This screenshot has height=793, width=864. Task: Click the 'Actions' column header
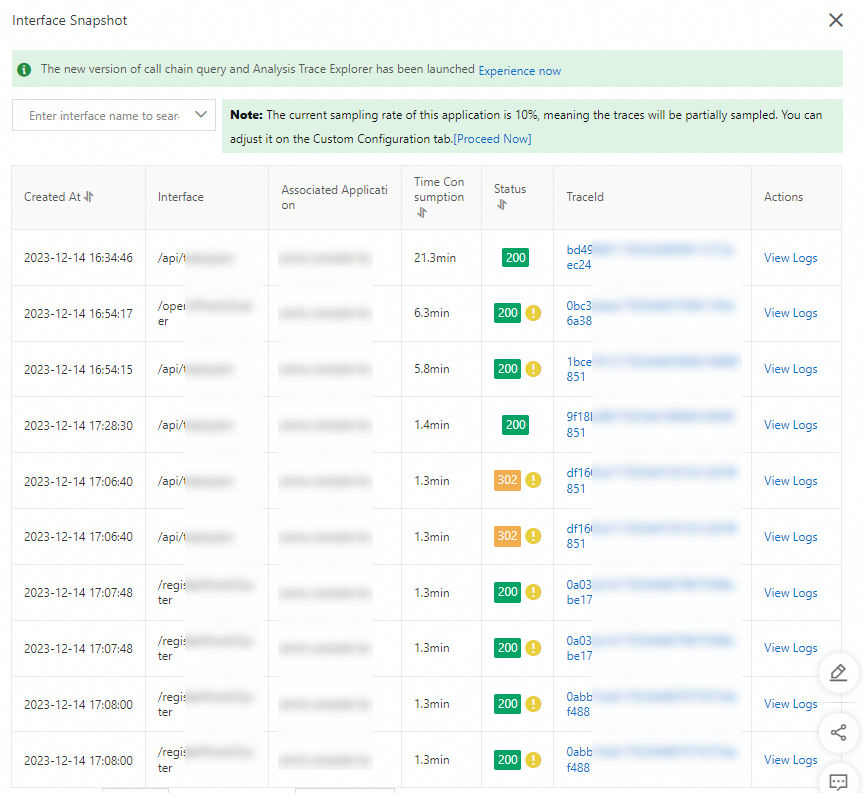pyautogui.click(x=783, y=197)
